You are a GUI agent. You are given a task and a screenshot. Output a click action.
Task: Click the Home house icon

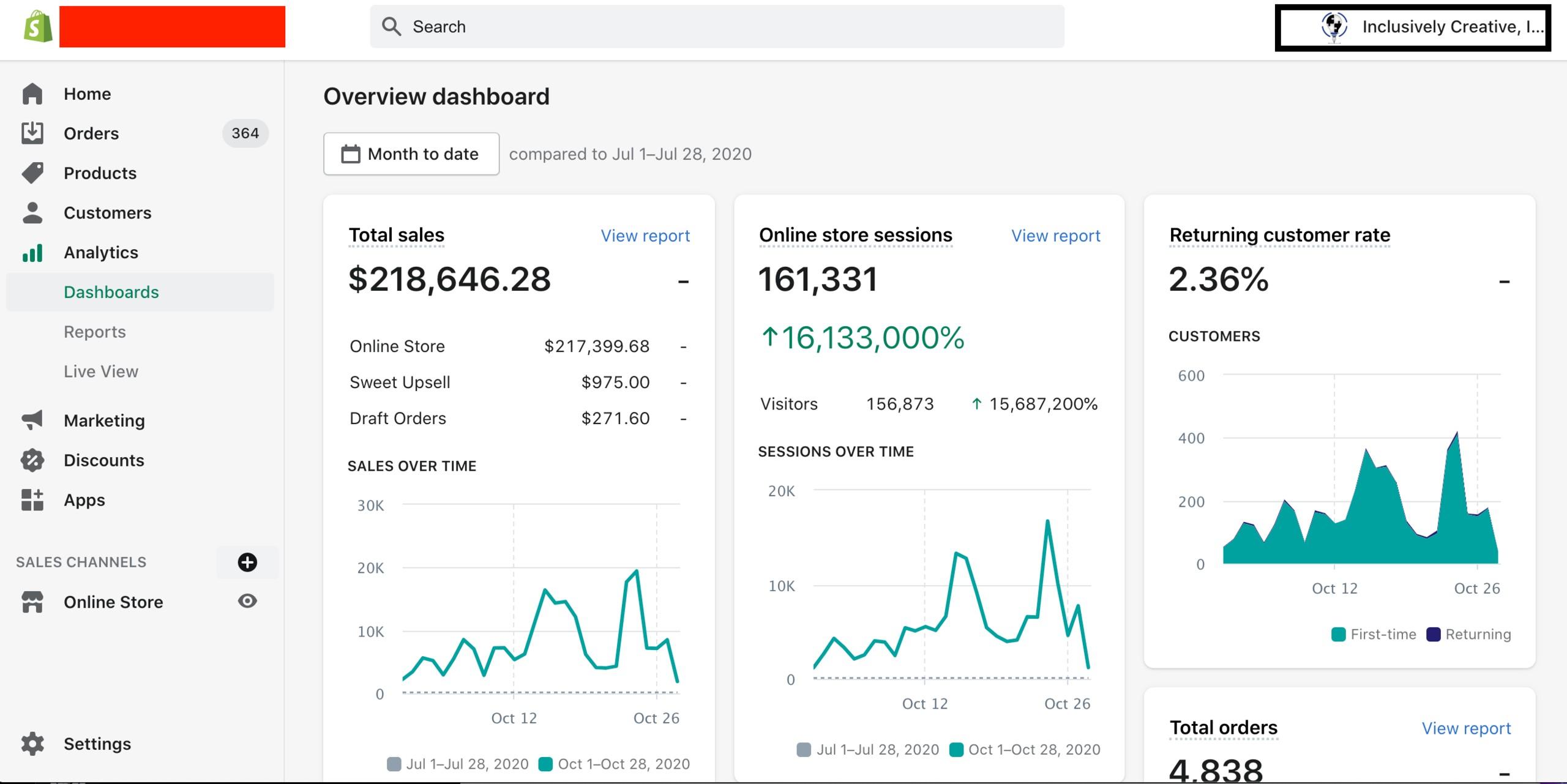tap(32, 94)
